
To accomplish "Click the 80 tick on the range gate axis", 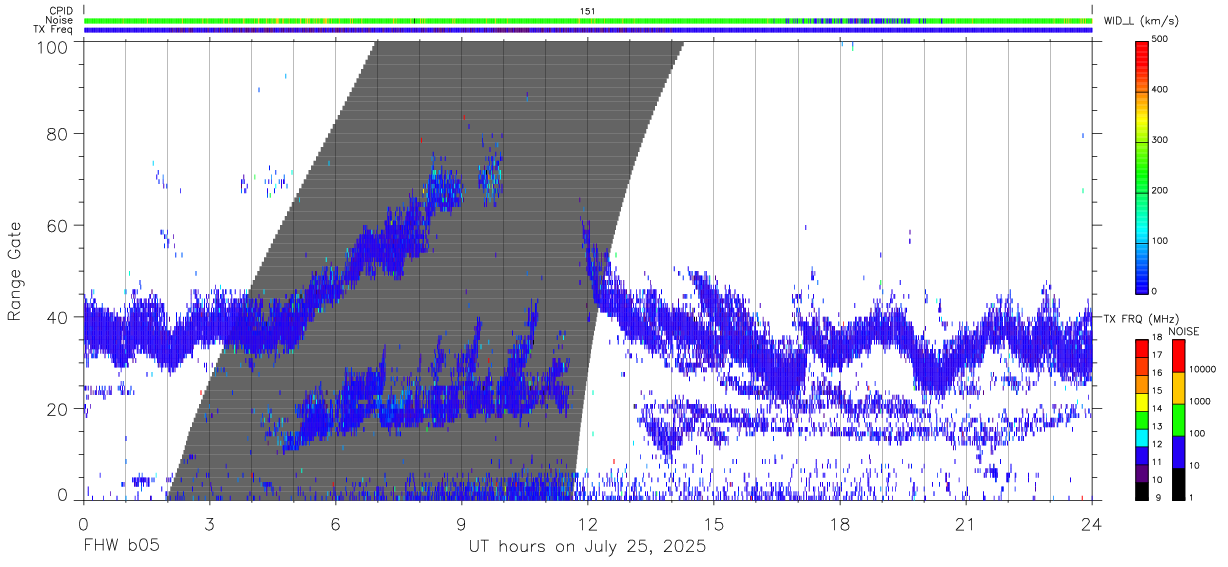I will tap(56, 134).
